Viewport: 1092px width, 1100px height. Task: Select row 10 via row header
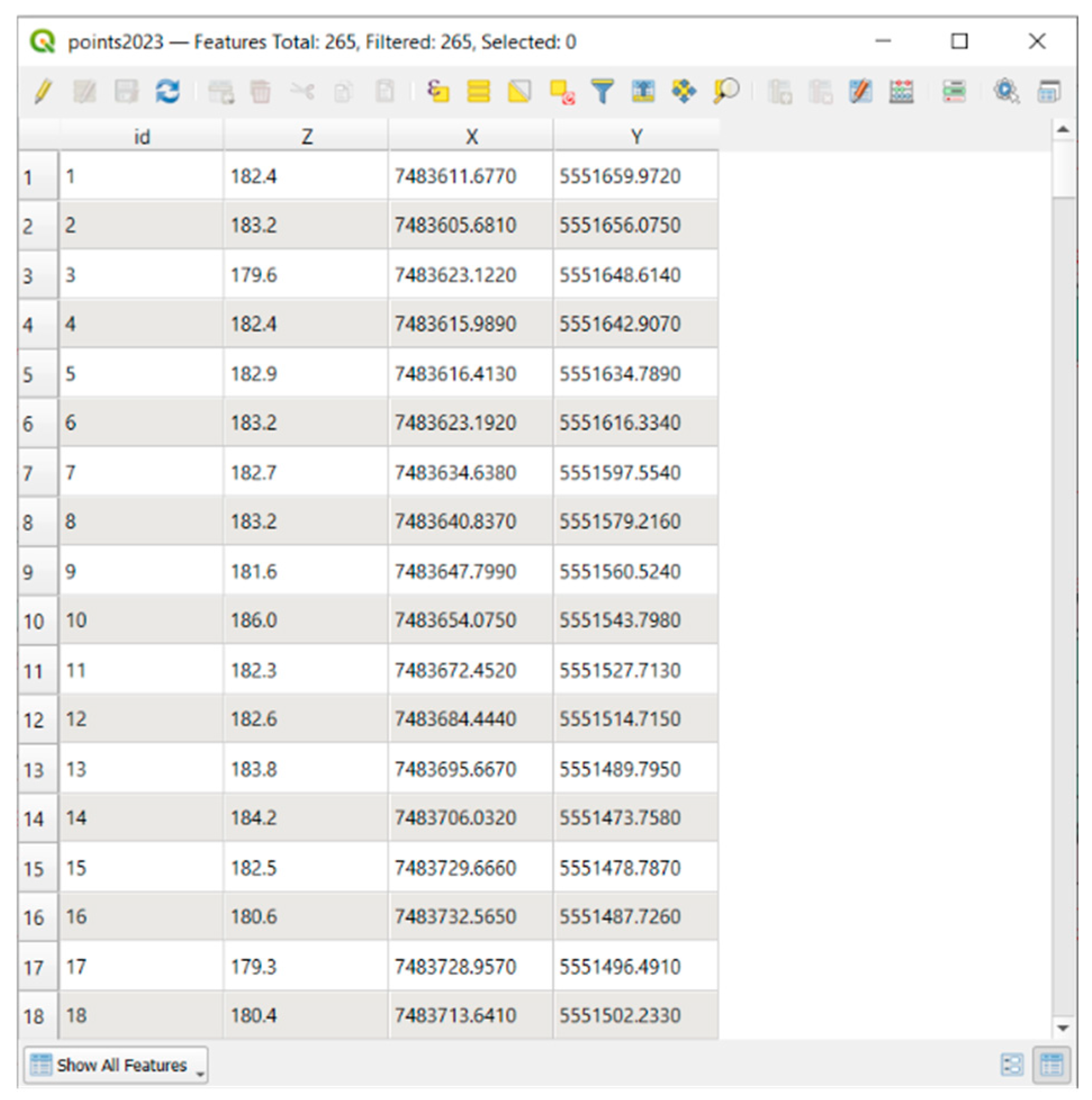point(35,621)
